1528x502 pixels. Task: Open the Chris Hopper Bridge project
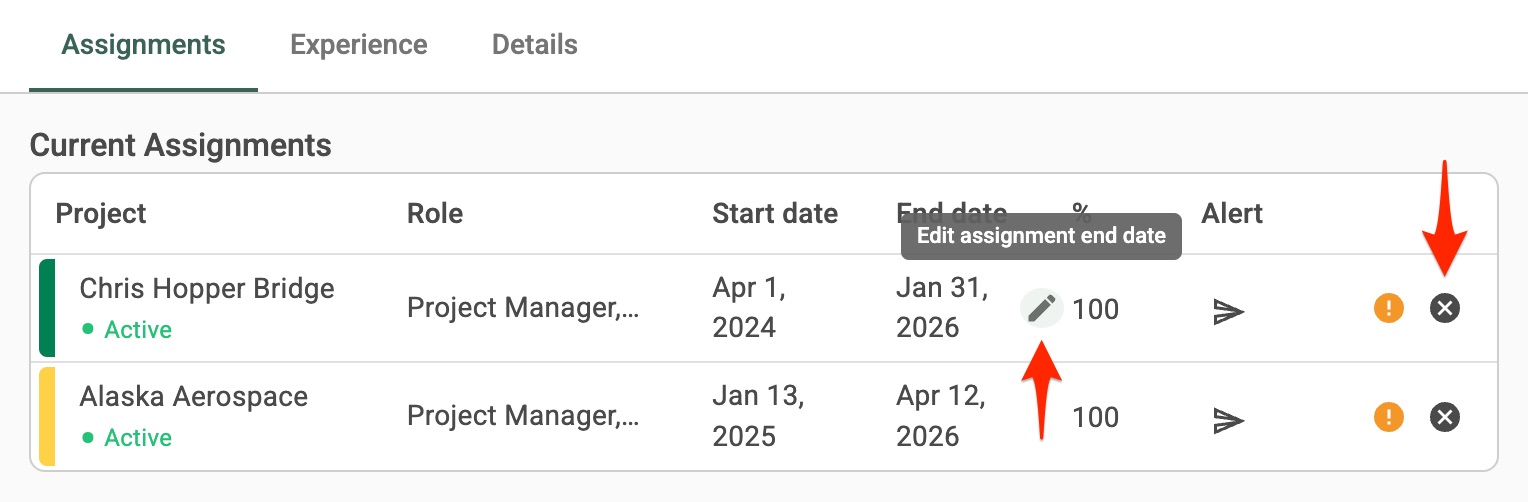207,289
